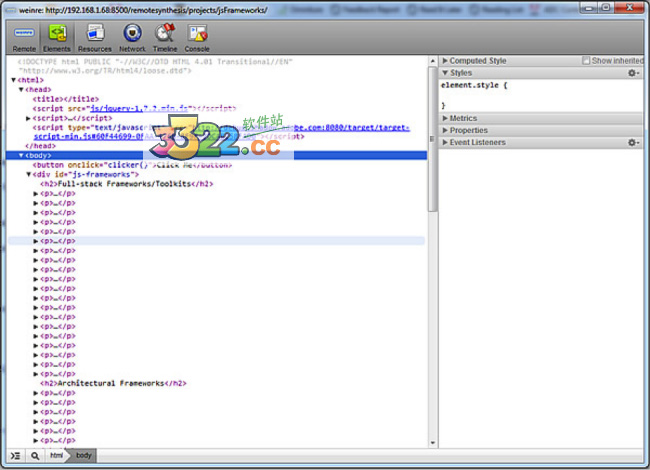
Task: Expand first p node under Architectural Frameworks
Action: coord(36,393)
